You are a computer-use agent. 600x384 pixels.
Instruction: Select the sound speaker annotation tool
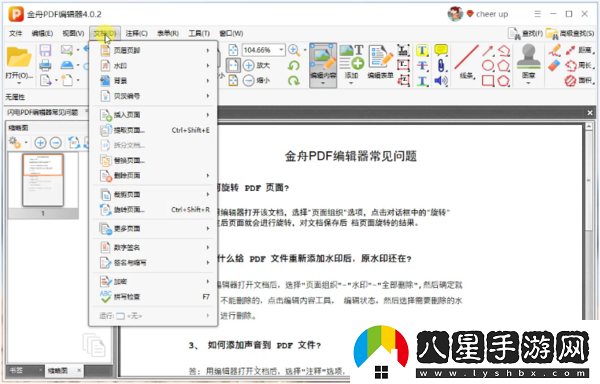click(441, 80)
